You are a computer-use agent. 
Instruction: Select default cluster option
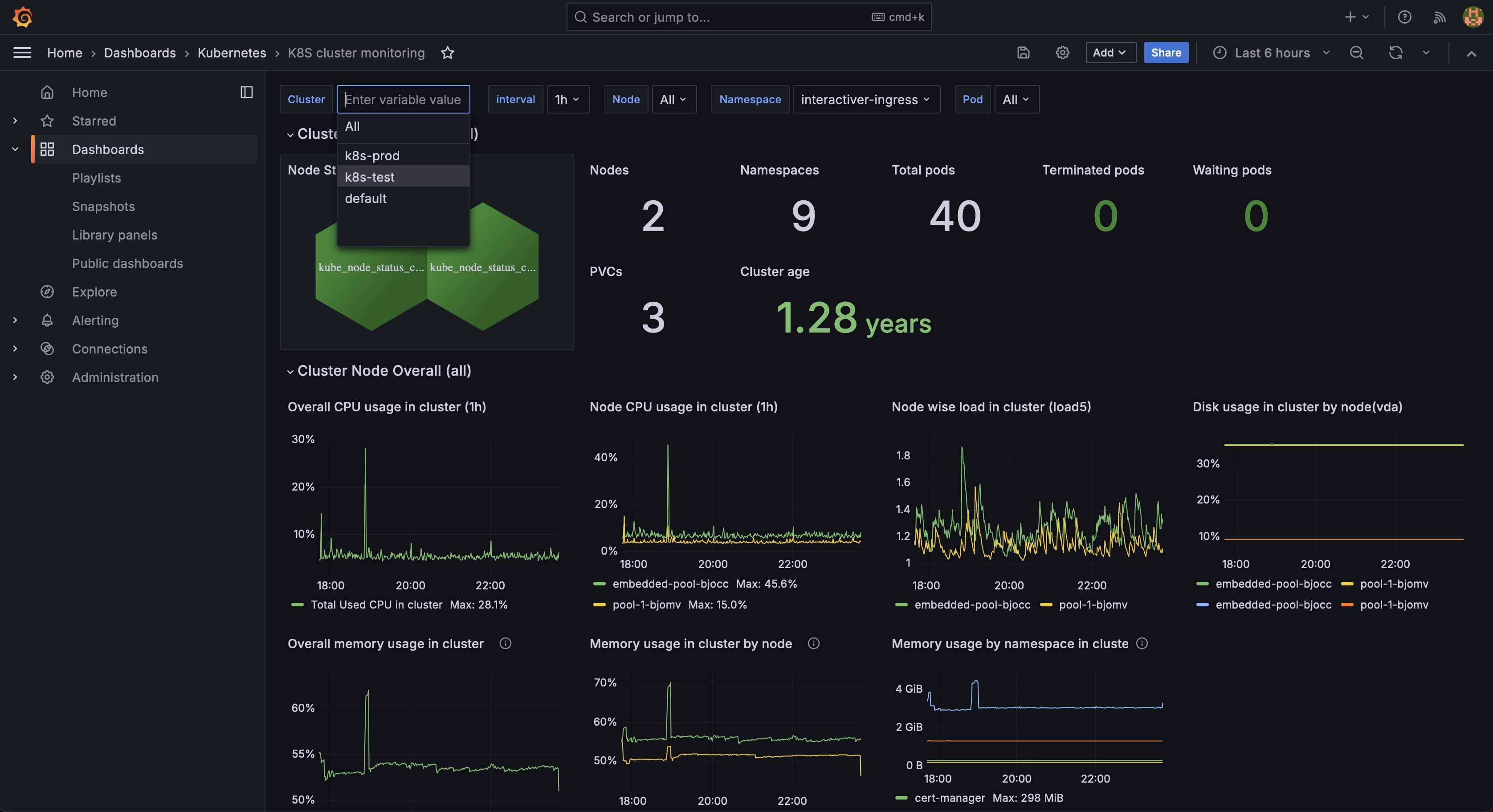(x=404, y=198)
